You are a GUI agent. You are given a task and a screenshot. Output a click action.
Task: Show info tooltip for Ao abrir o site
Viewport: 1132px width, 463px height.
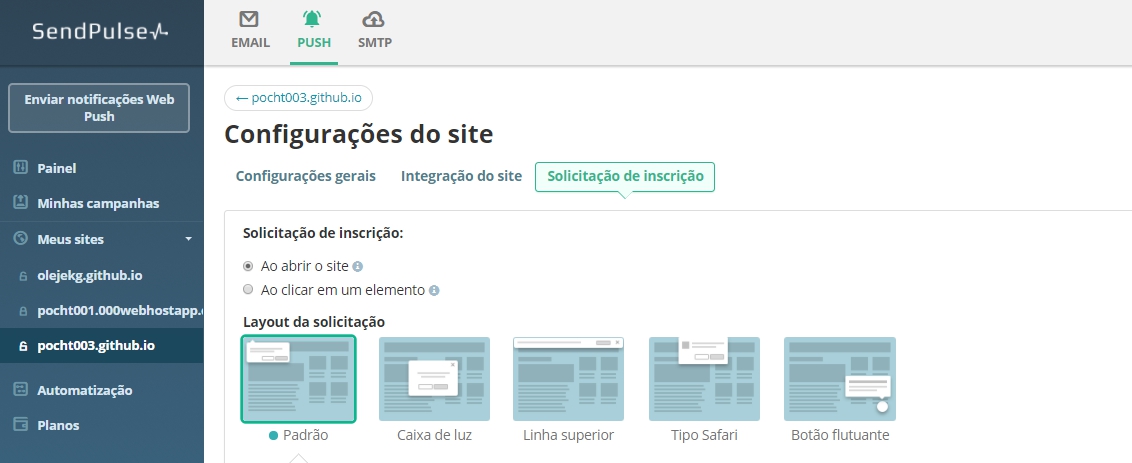[358, 267]
